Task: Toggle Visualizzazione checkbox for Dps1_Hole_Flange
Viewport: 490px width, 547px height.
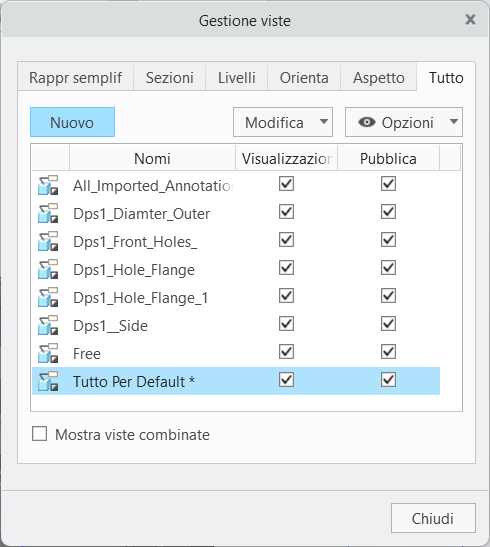Action: (x=286, y=268)
